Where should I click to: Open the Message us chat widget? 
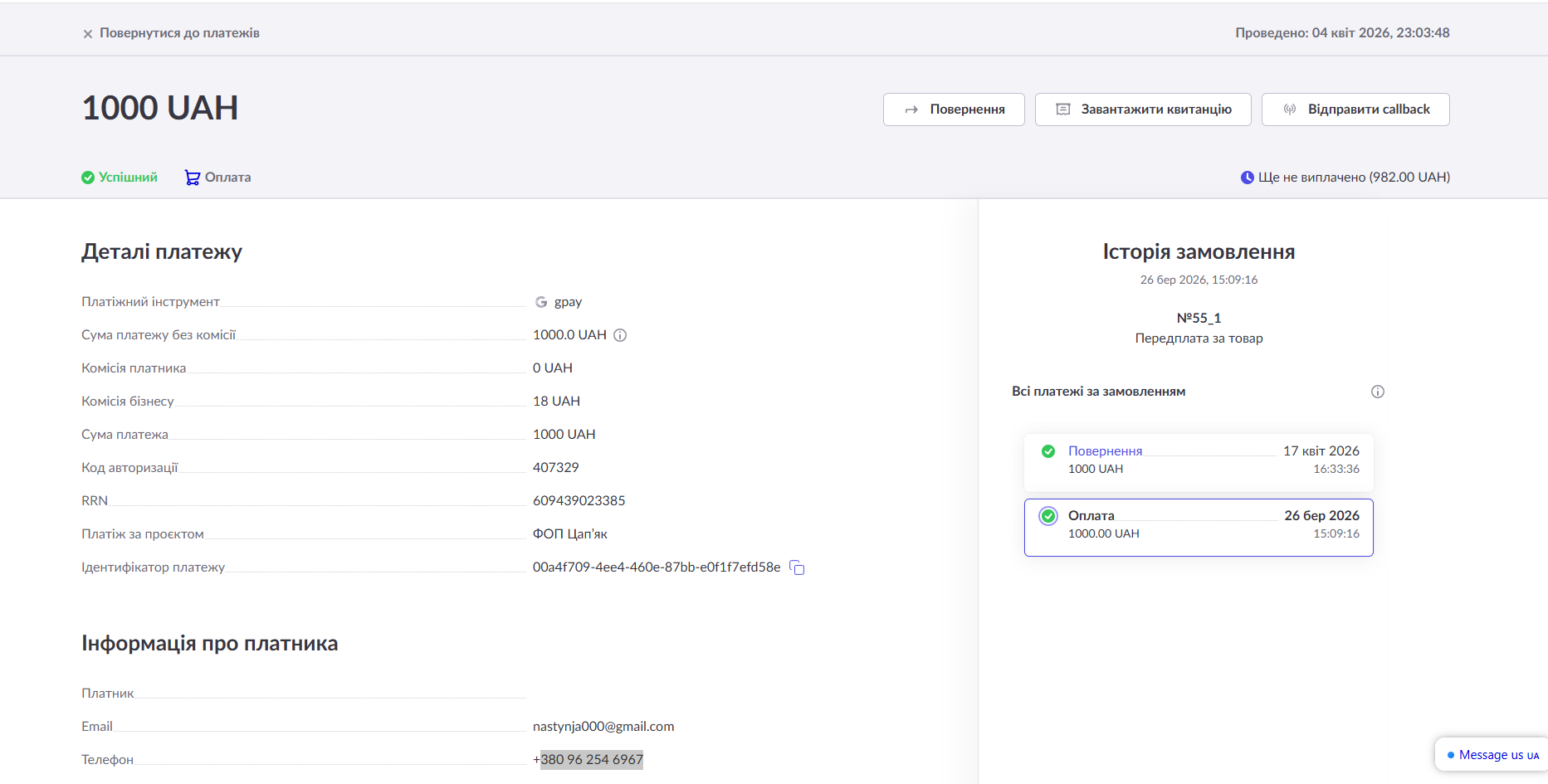tap(1492, 755)
